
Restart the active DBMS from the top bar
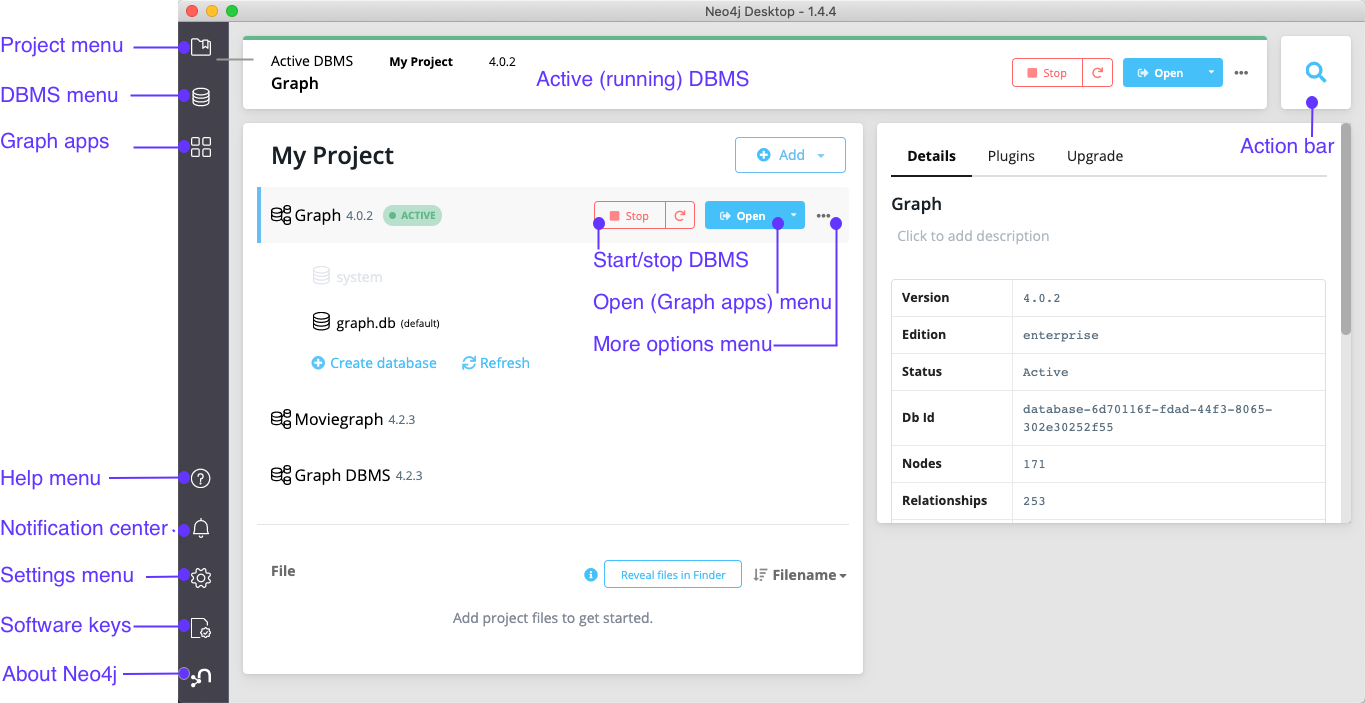pyautogui.click(x=1097, y=73)
